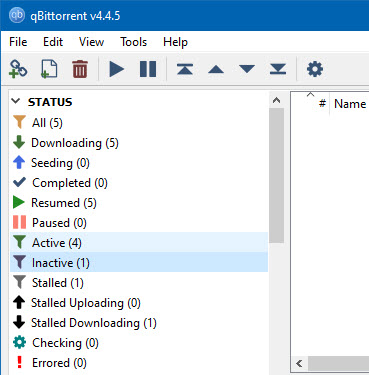Show Resumed (5) torrents

click(x=139, y=203)
